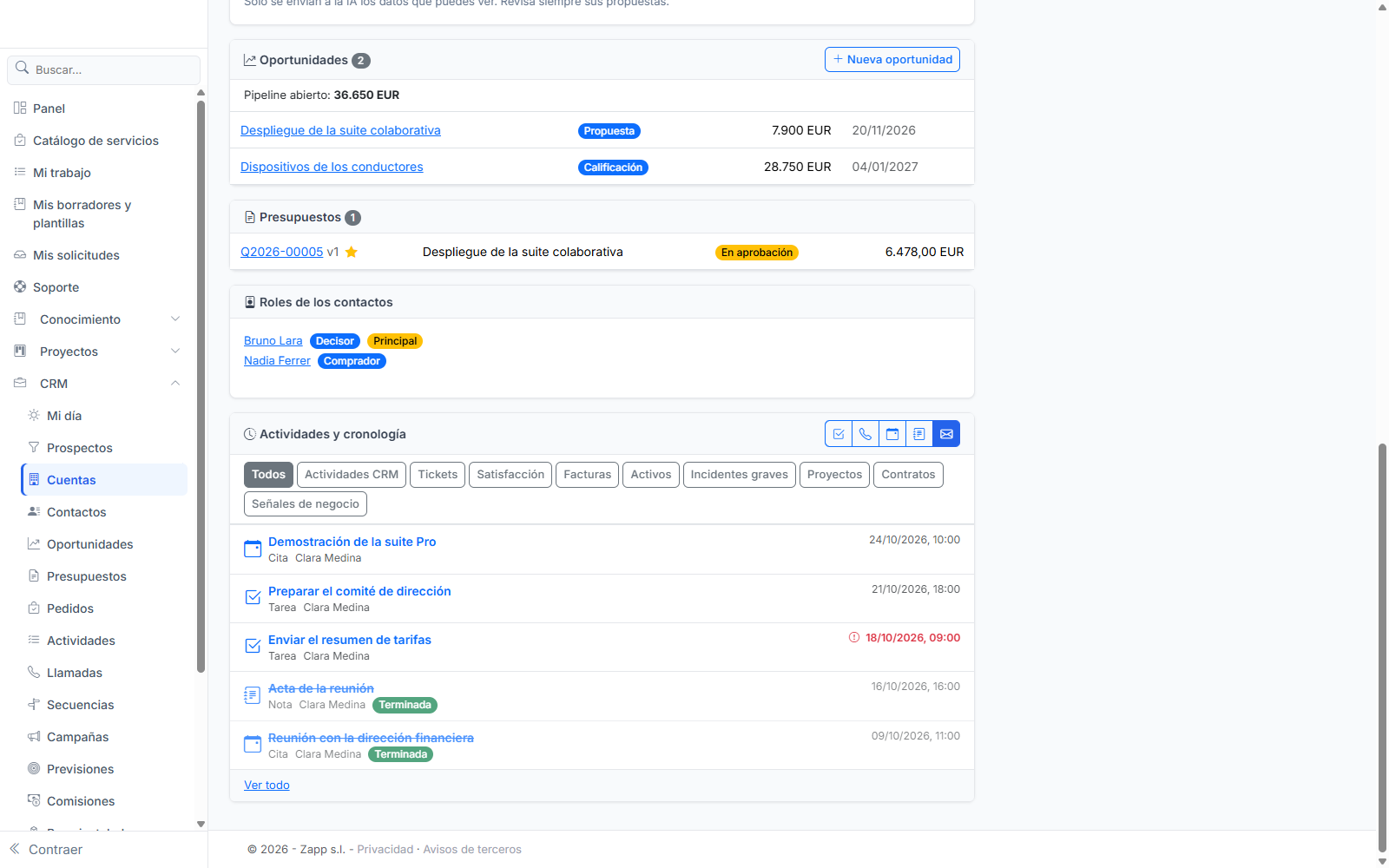Open Prospectos list

click(x=80, y=448)
